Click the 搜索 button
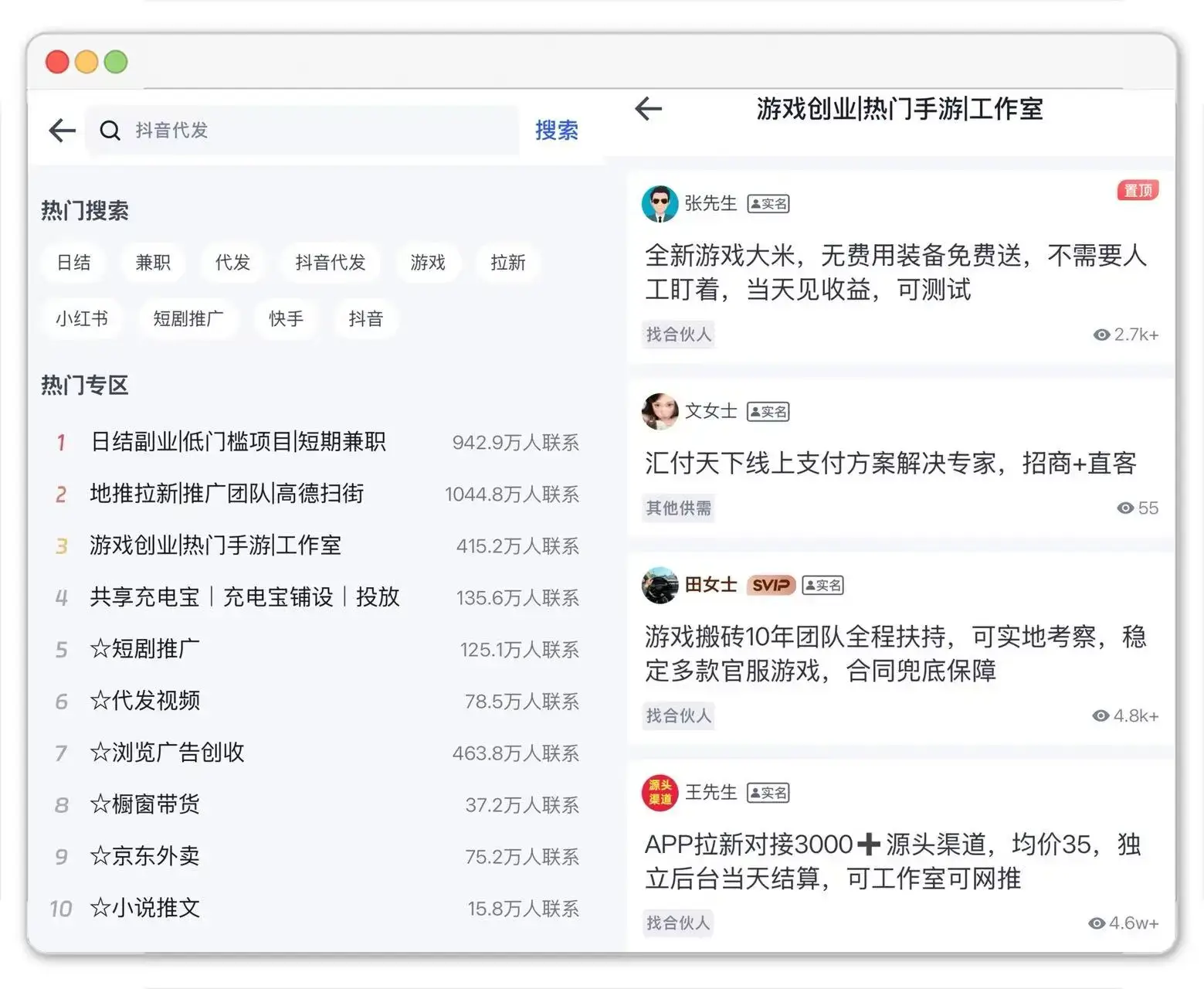 (557, 130)
